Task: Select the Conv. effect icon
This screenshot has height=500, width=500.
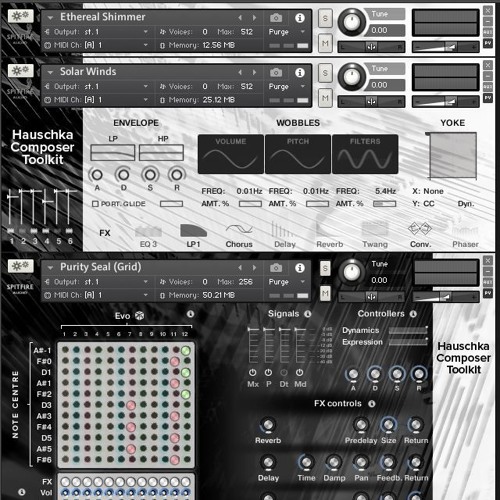Action: 420,229
